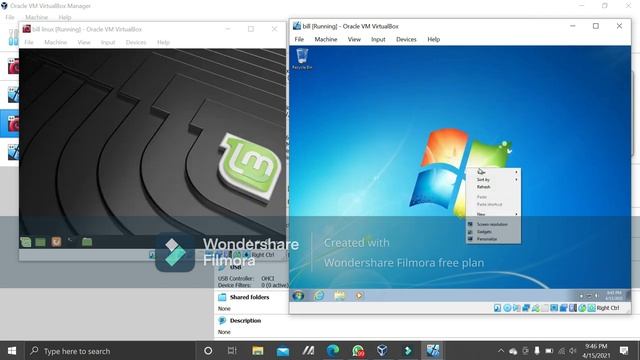This screenshot has height=360, width=640.
Task: Open Machine menu in VirtualBox Manager window
Action: [x=36, y=17]
